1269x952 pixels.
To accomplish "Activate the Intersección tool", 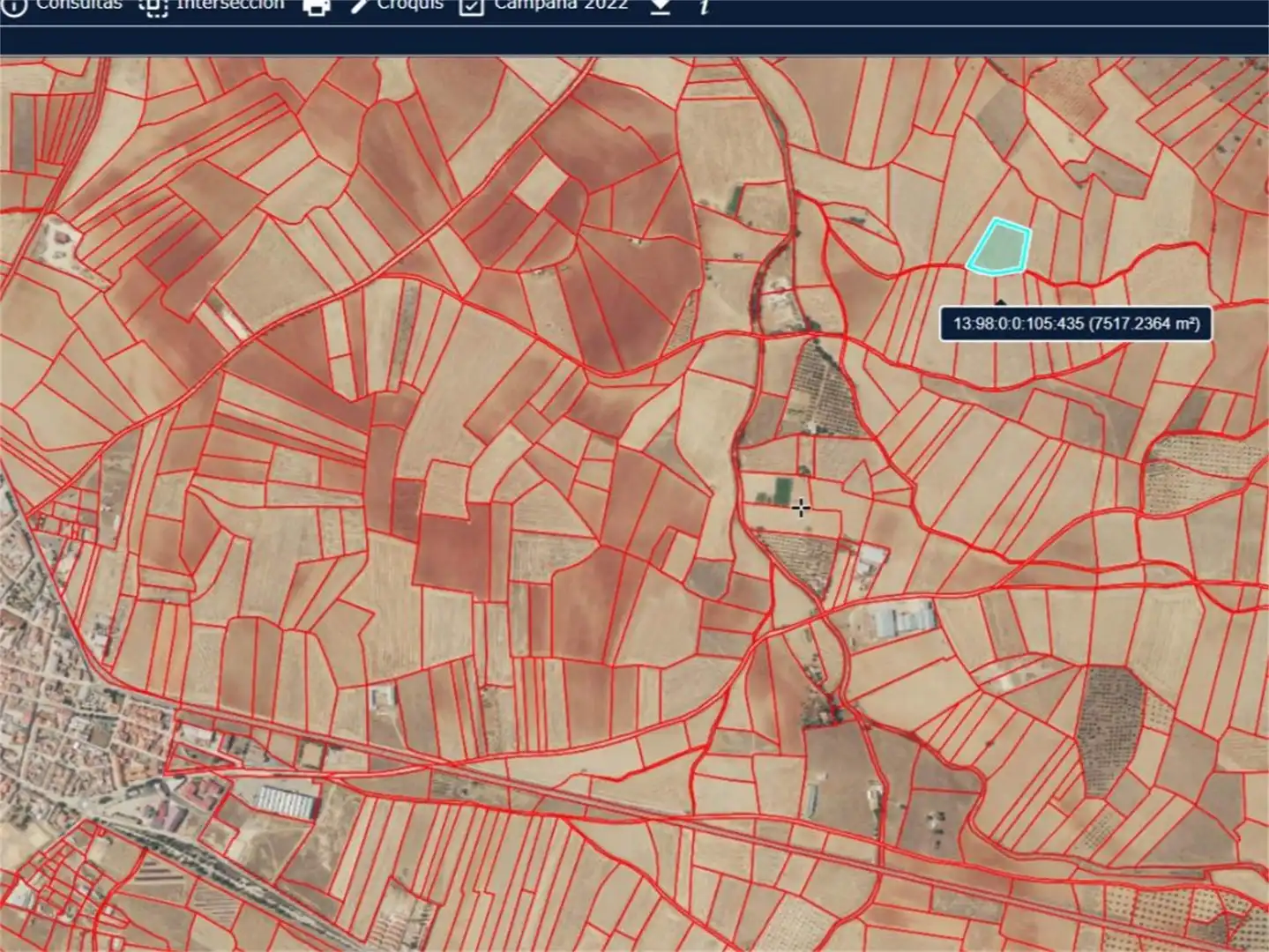I will coord(212,5).
